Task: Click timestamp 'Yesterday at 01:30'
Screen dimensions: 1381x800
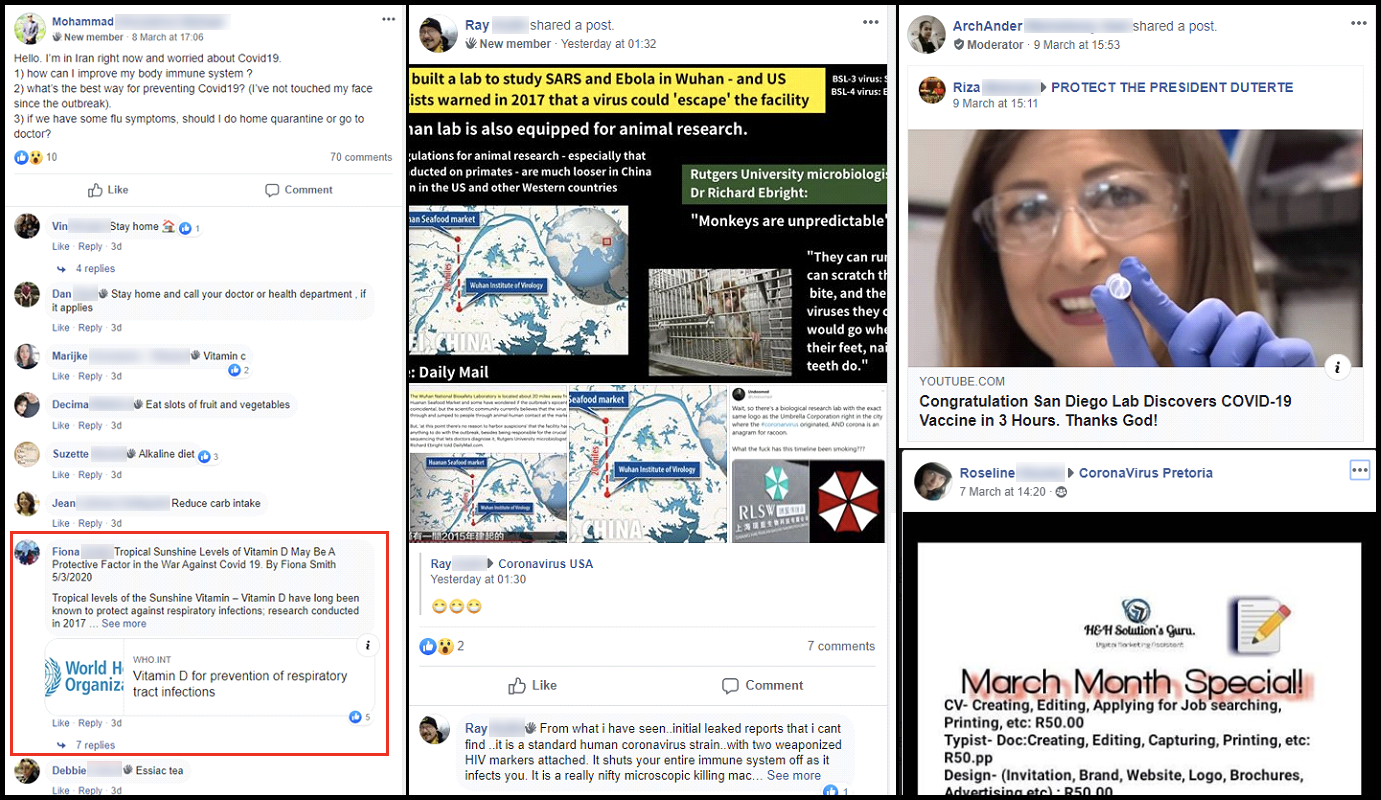Action: click(478, 580)
